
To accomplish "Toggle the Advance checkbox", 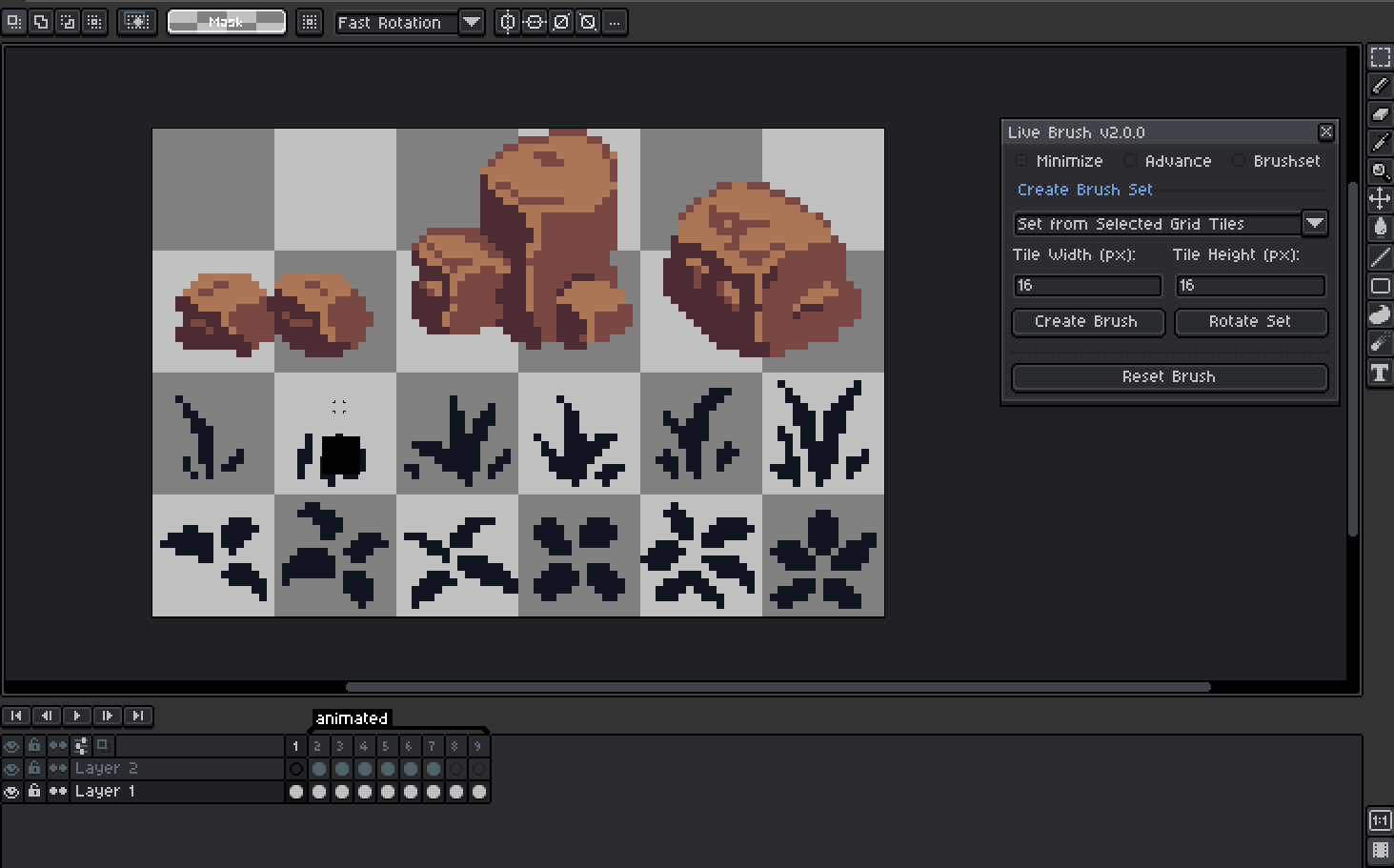I will (x=1130, y=161).
